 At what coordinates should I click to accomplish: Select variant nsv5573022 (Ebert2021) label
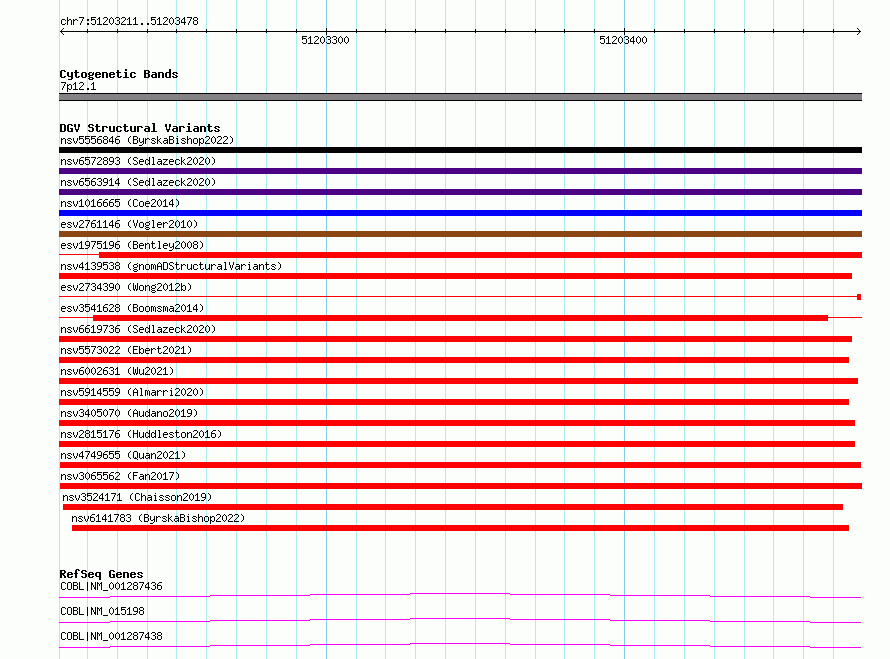126,350
